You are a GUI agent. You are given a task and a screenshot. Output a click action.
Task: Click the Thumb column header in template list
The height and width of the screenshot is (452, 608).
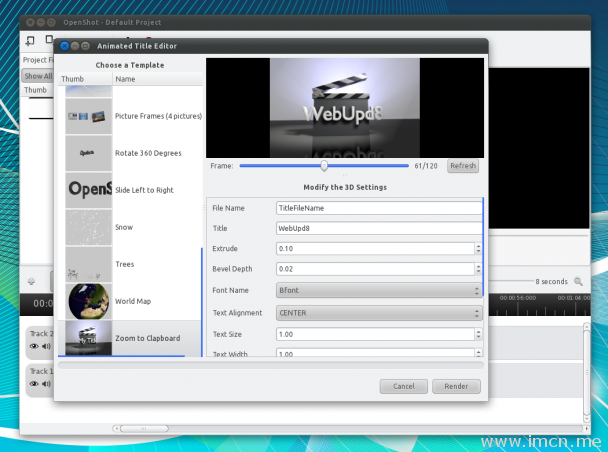point(85,79)
